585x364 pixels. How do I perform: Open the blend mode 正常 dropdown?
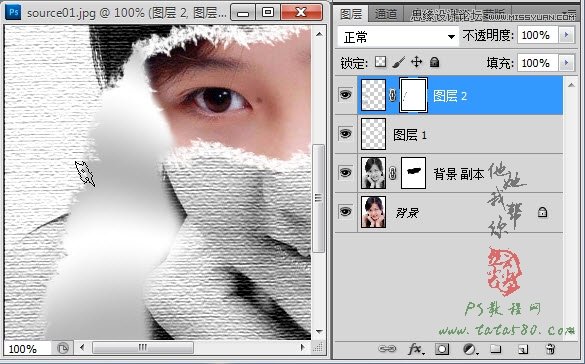tap(398, 37)
